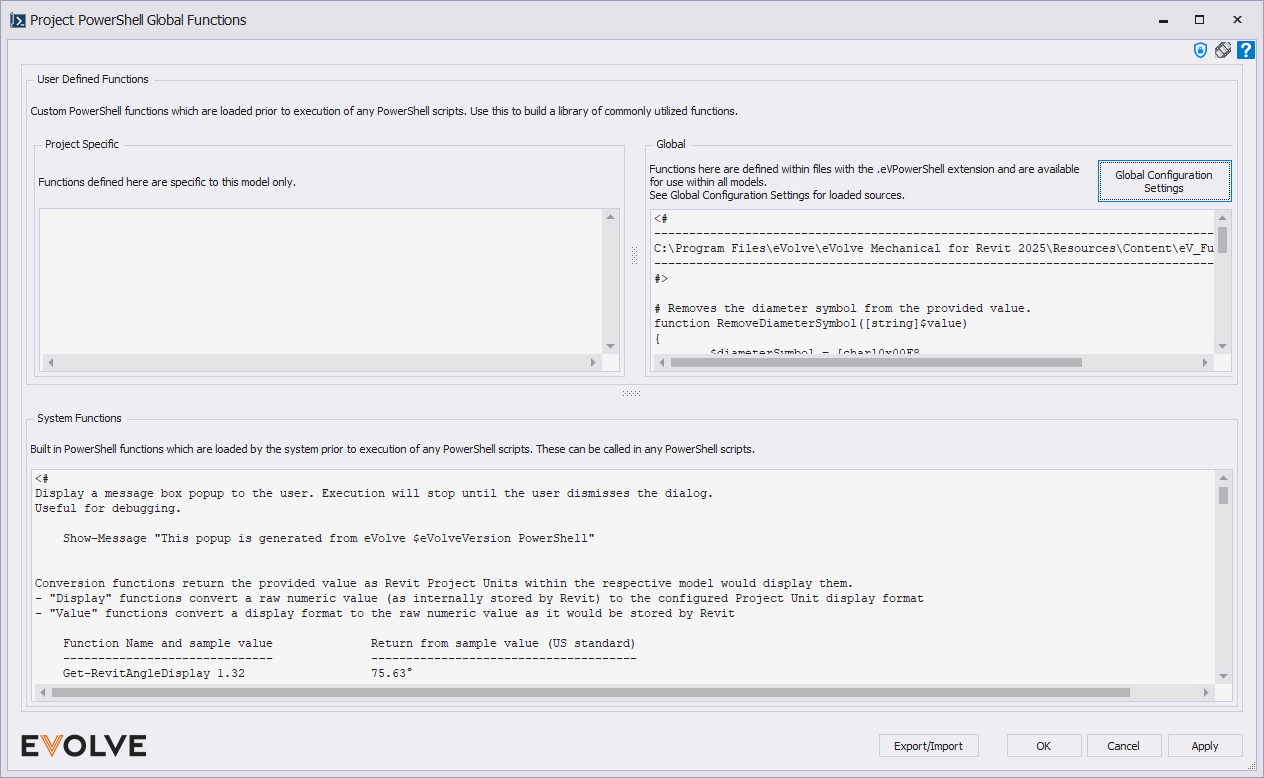This screenshot has width=1264, height=778.
Task: Click right arrow of Global horizontal scrollbar
Action: coord(1206,362)
